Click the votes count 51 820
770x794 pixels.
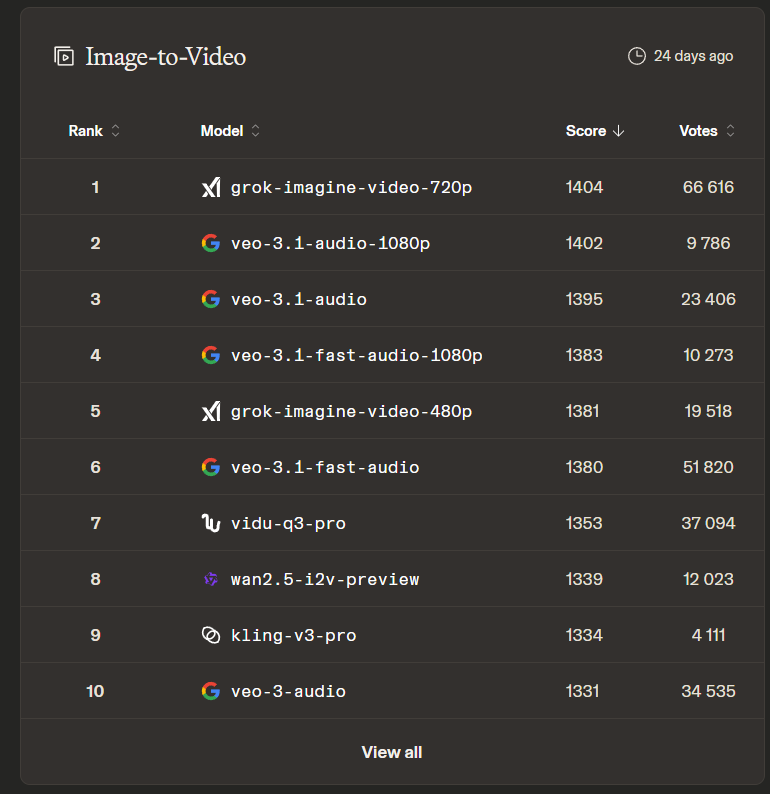(708, 467)
